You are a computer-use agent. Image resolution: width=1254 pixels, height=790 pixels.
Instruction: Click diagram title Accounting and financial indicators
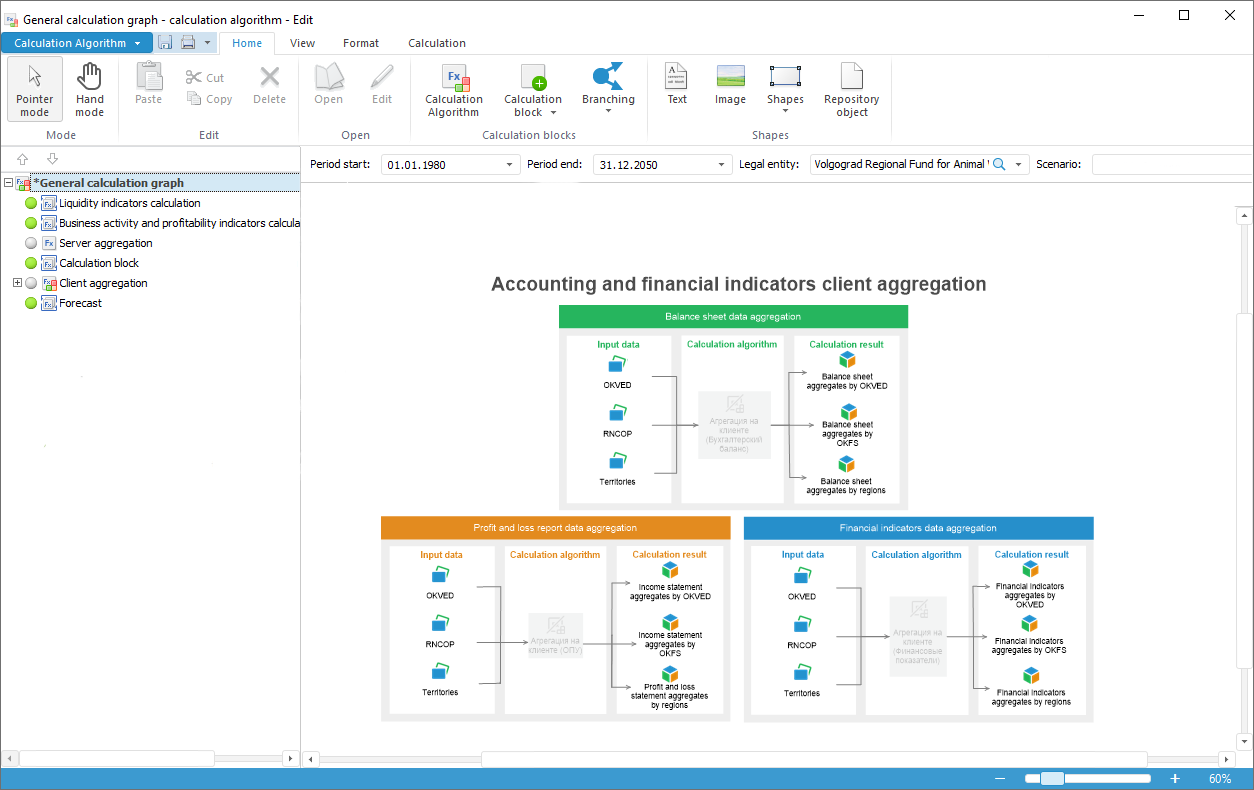click(738, 284)
